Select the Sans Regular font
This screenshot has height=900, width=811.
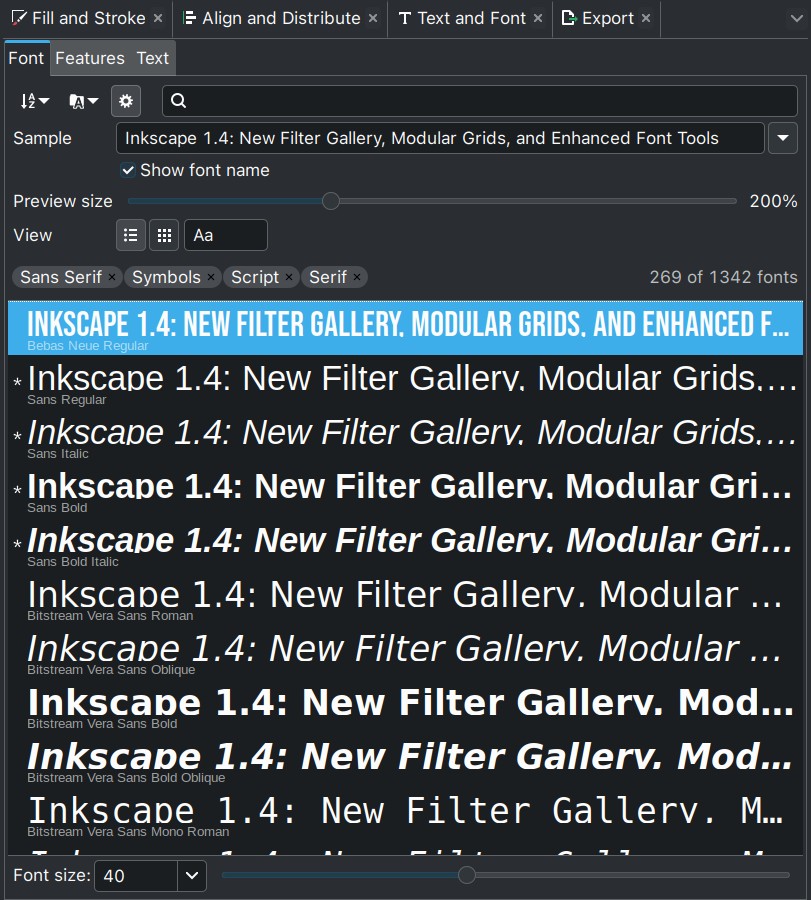(405, 382)
